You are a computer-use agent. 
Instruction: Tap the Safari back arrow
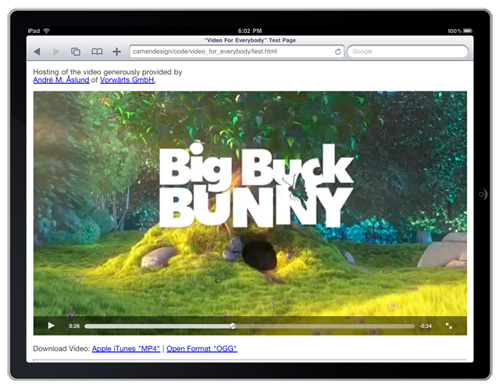pos(37,52)
